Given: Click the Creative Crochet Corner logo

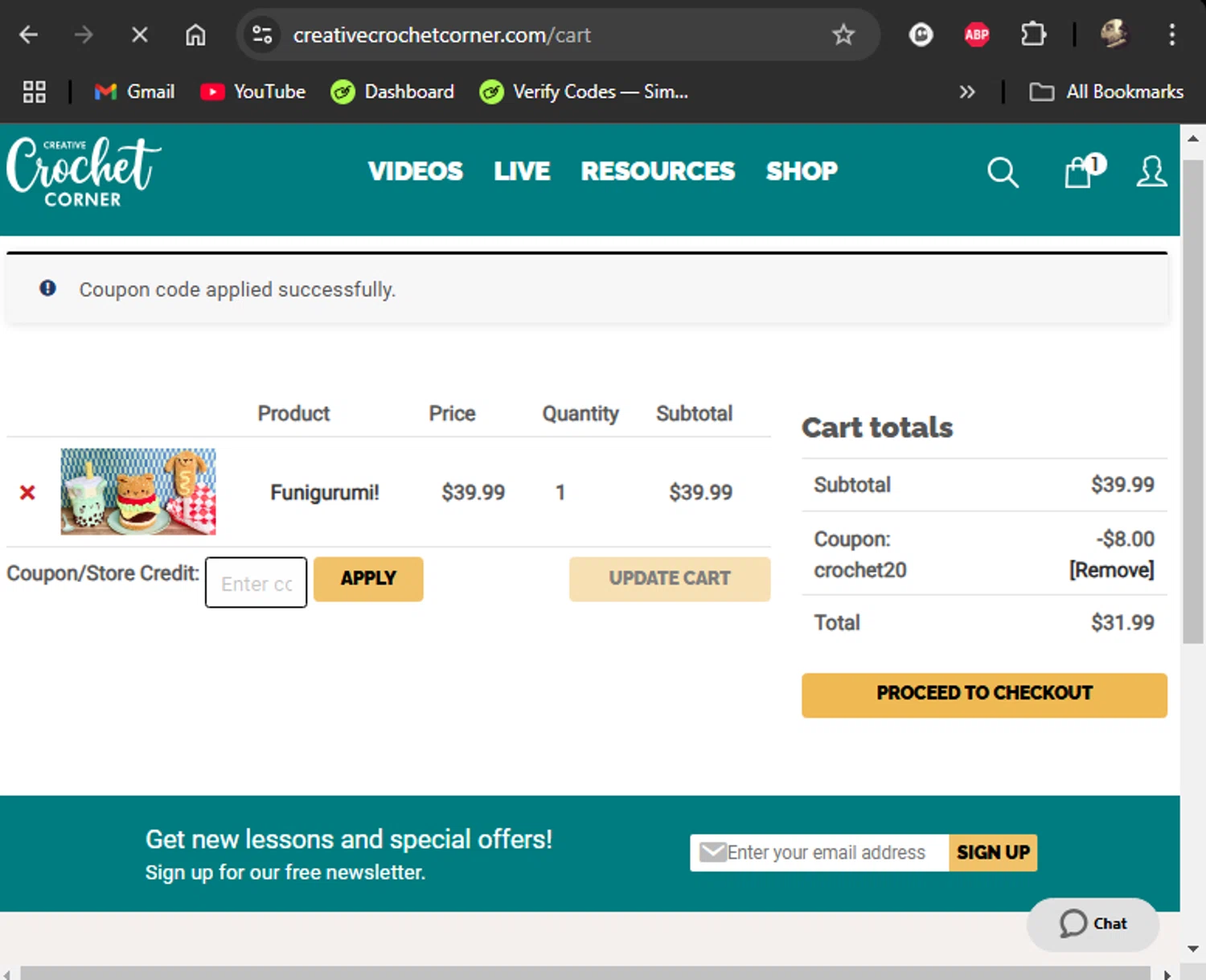Looking at the screenshot, I should coord(84,172).
